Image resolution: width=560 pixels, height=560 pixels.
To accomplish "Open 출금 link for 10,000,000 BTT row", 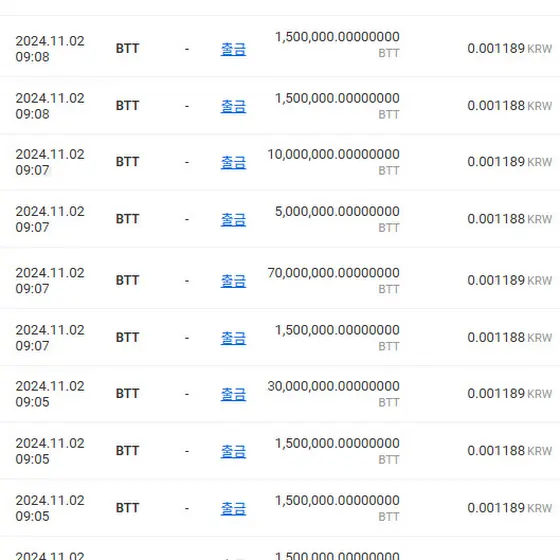I will (x=233, y=162).
